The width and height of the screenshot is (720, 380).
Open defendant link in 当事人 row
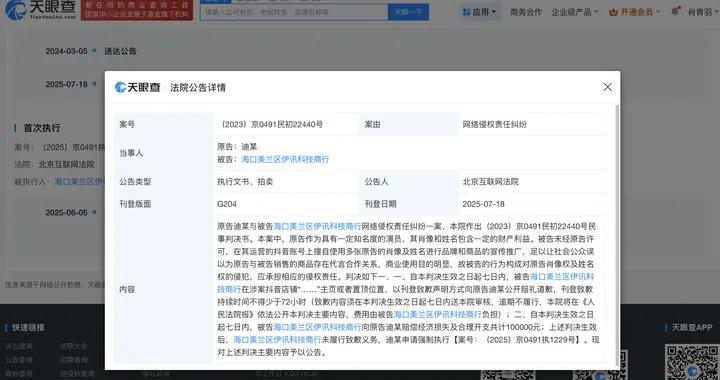coord(285,159)
